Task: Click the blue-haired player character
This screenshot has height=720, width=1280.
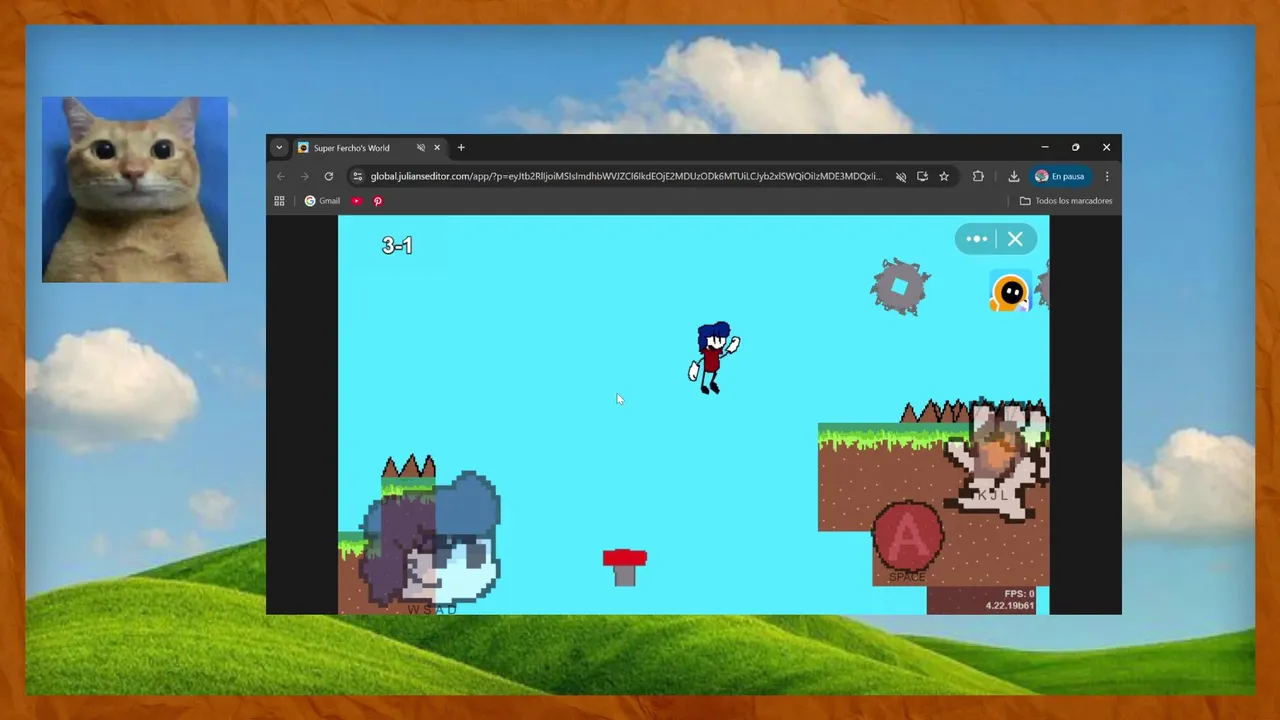Action: 714,357
